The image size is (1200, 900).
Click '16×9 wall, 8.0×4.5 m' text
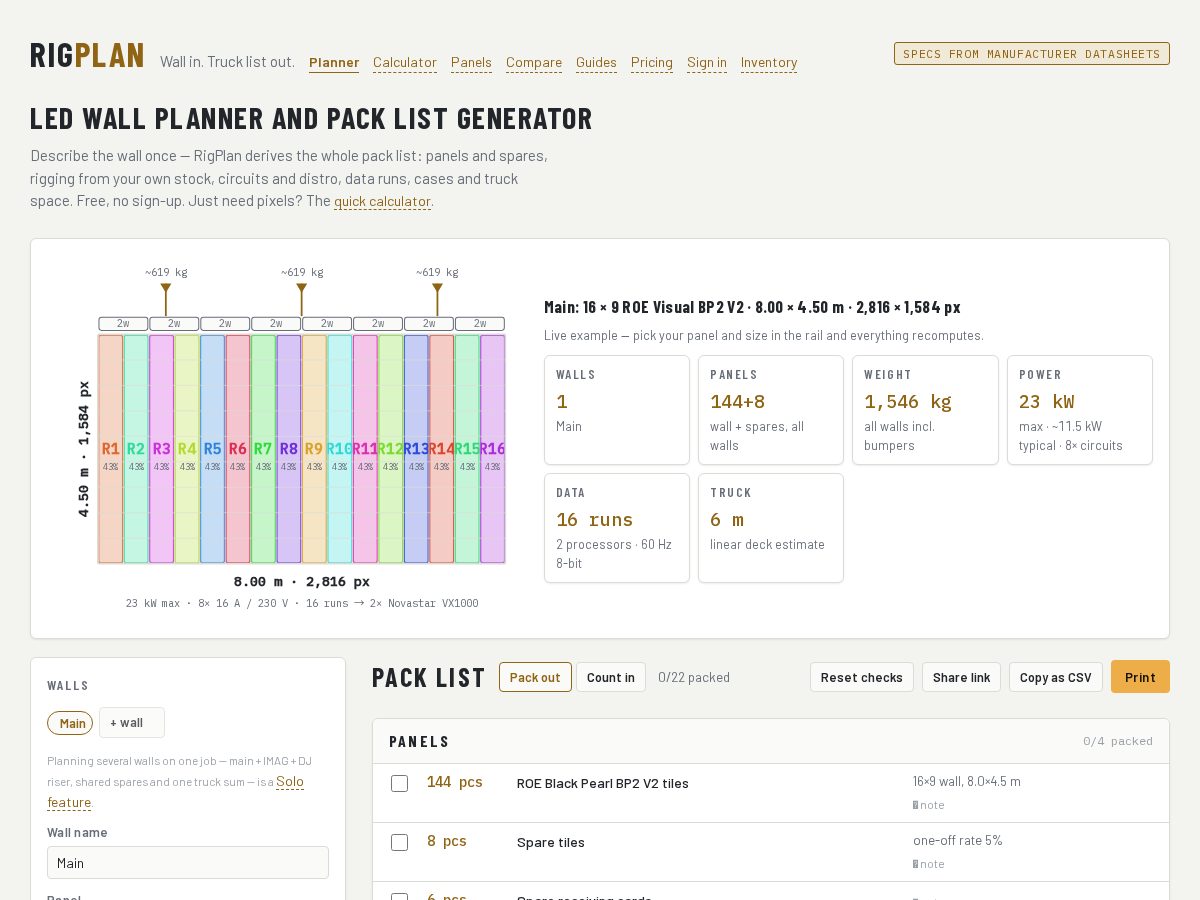point(967,782)
